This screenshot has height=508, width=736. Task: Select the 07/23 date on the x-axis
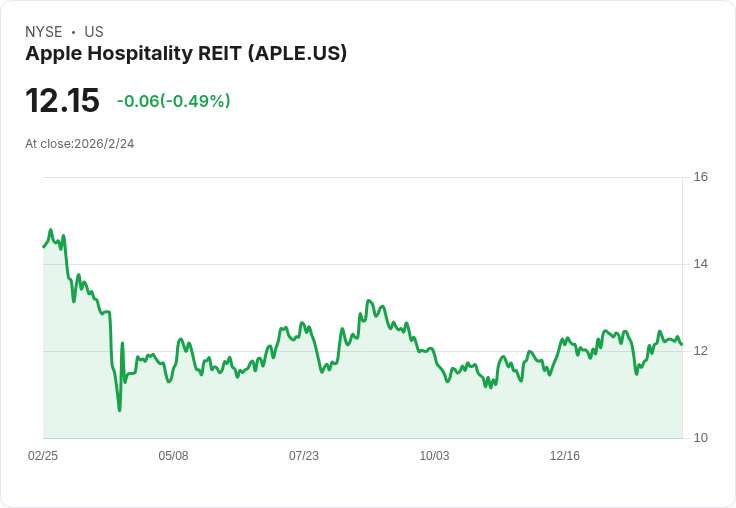click(304, 456)
